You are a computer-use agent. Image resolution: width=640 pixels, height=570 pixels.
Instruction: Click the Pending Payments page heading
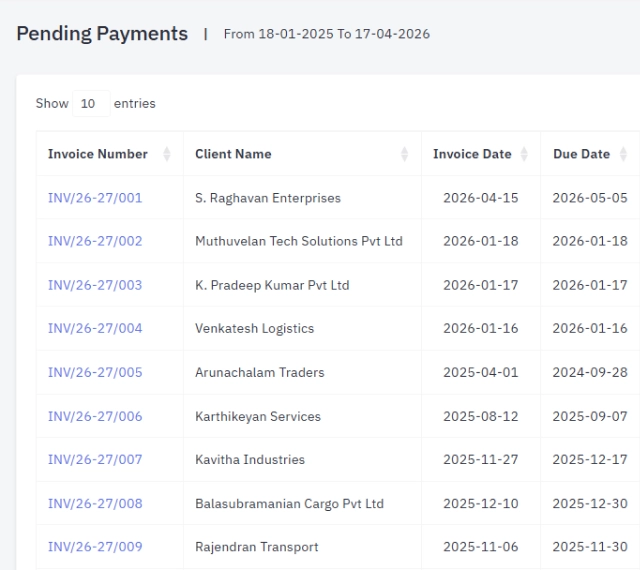102,34
